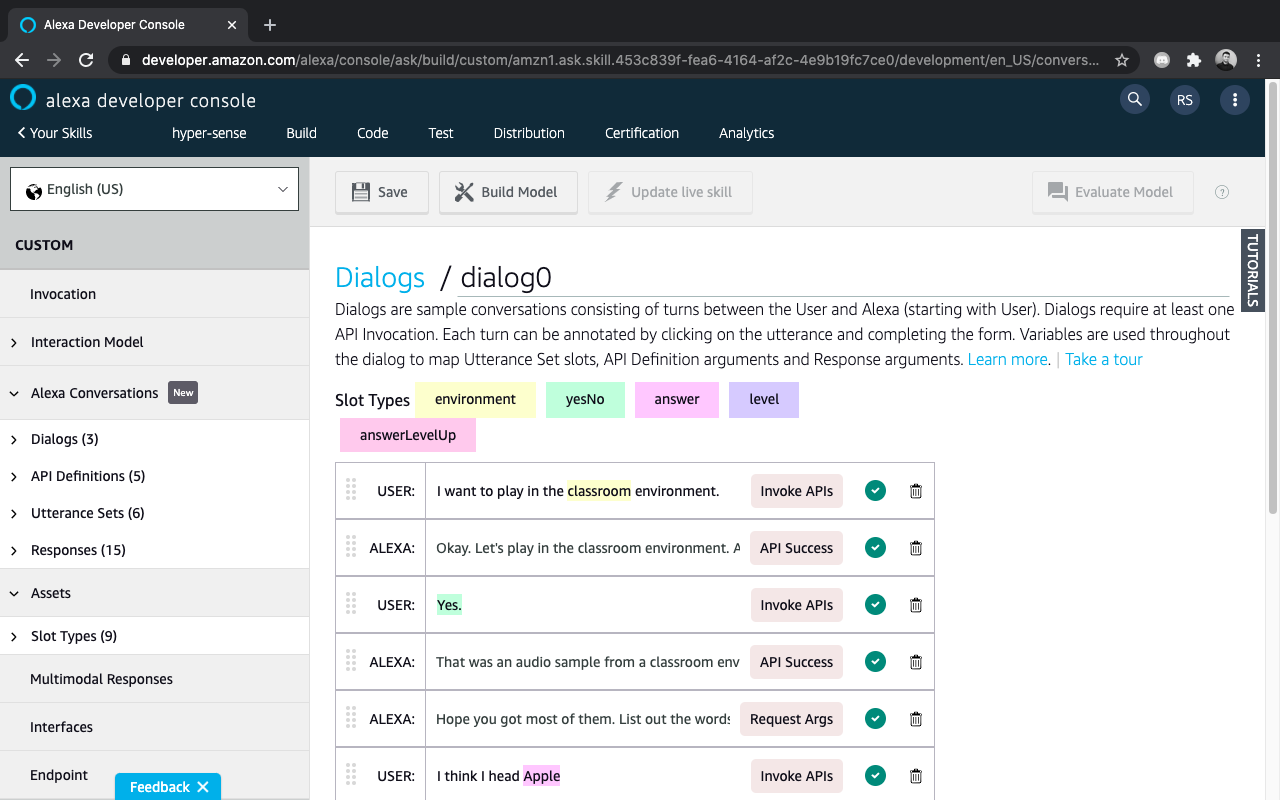Delete the 'I think I head Apple' turn

tap(915, 776)
